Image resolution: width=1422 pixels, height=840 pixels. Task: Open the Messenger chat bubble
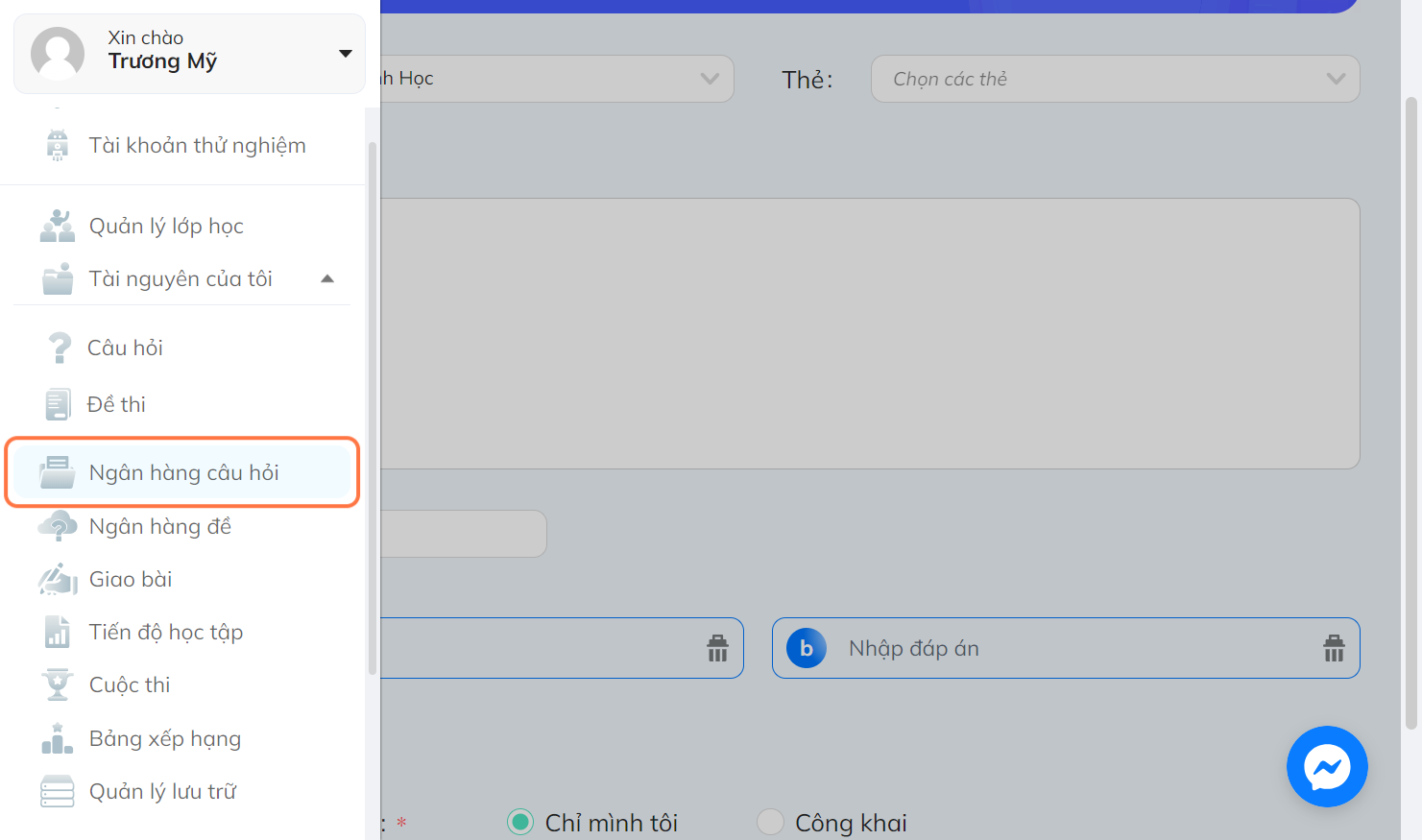click(x=1327, y=766)
